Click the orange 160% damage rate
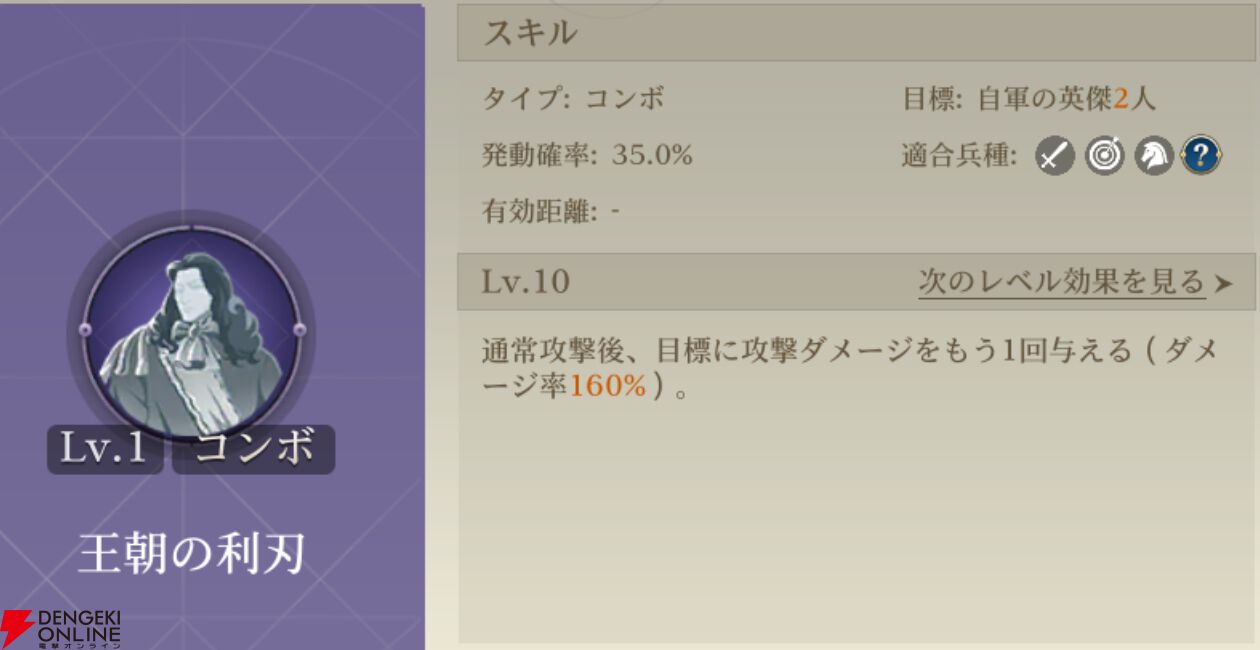The image size is (1260, 650). coord(607,386)
